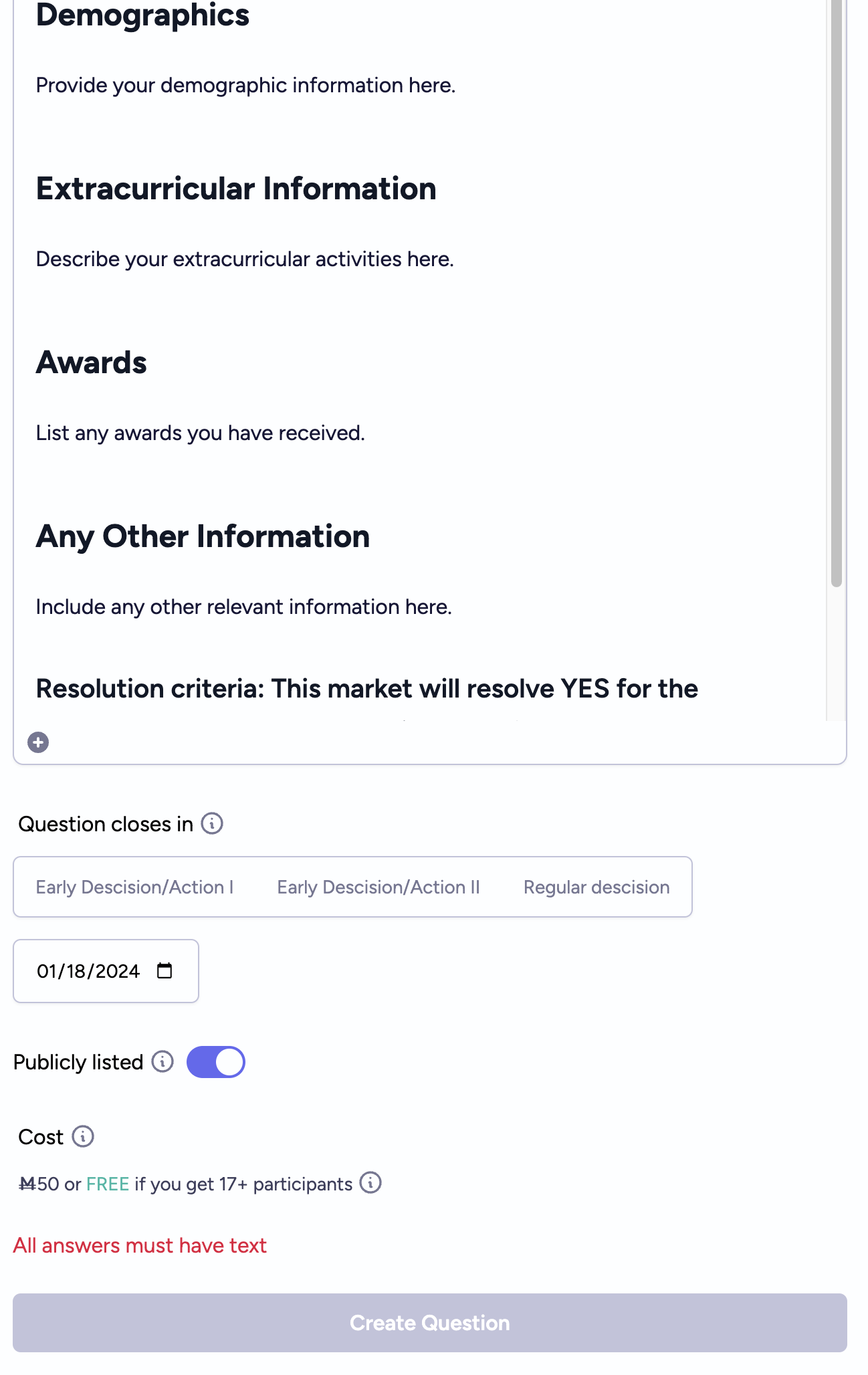Click info icon after 17+ participants text
This screenshot has height=1375, width=868.
tap(370, 1182)
